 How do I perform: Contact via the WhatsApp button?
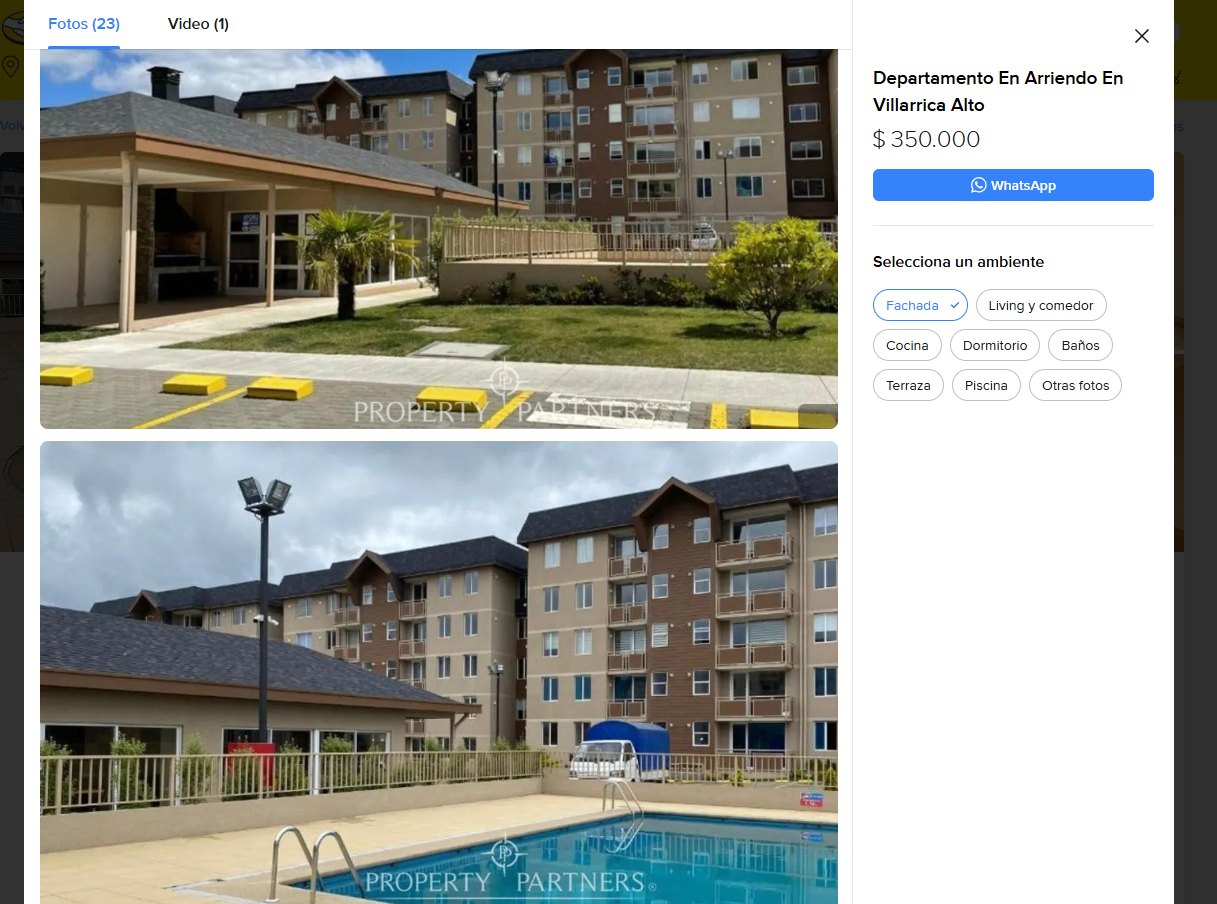click(1013, 185)
